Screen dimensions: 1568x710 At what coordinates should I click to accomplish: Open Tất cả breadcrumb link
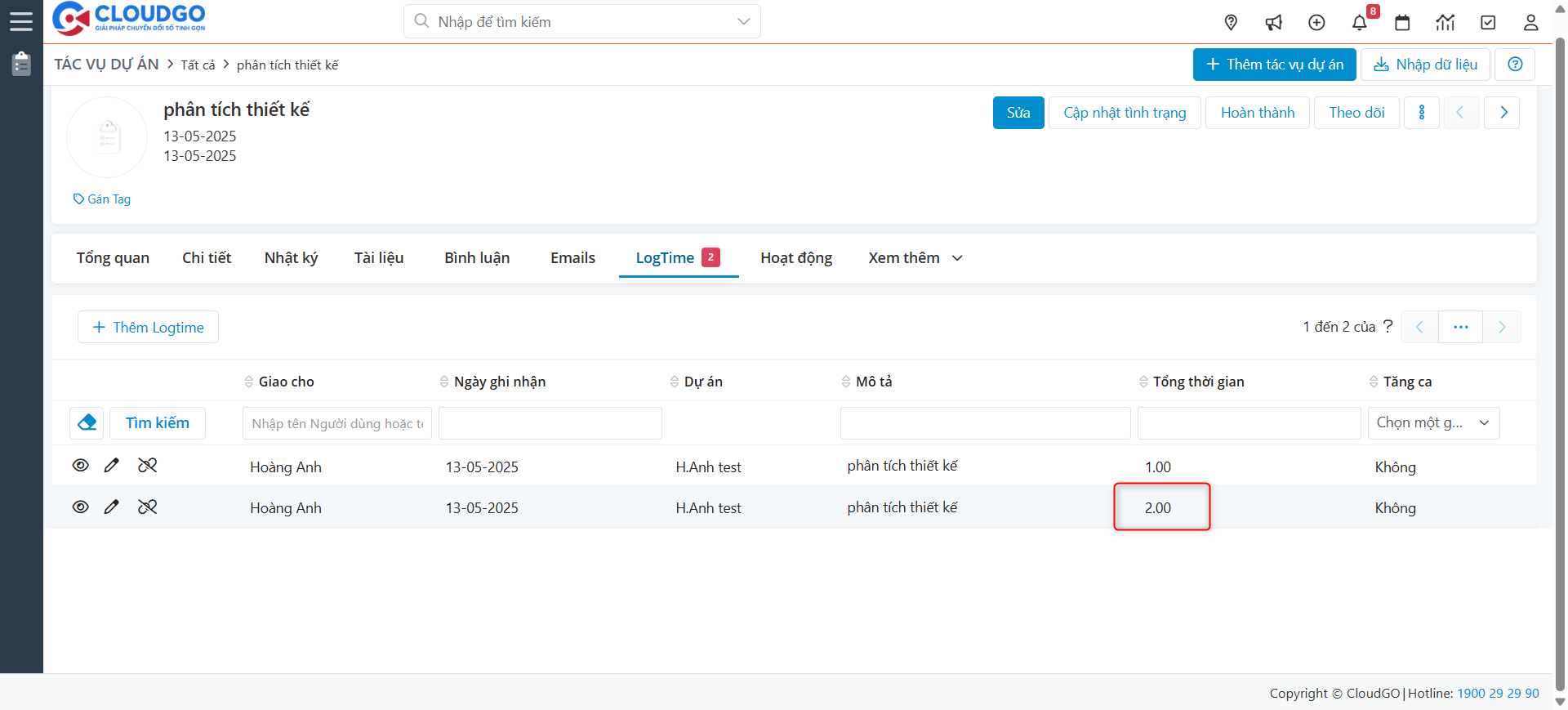198,65
